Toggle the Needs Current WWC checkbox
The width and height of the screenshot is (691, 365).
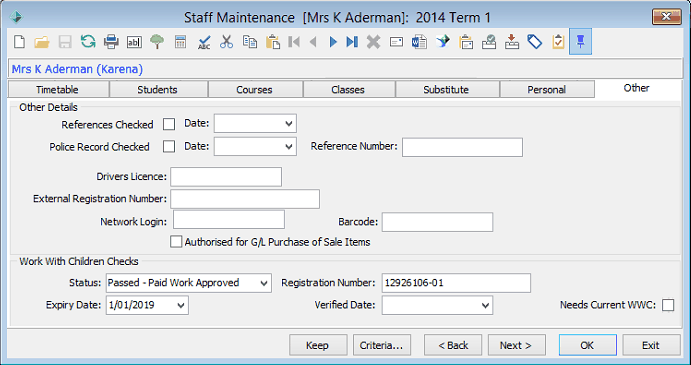(x=668, y=305)
